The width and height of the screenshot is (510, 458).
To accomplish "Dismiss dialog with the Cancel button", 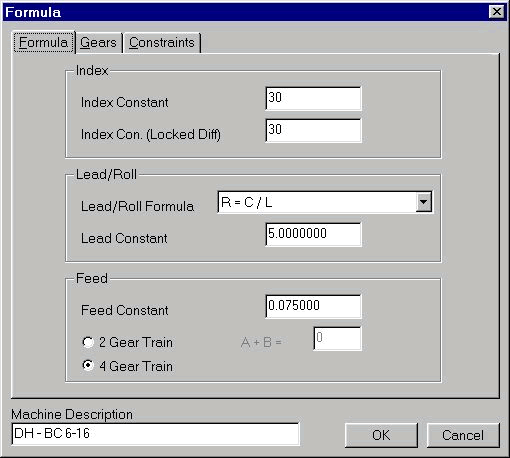I will pos(463,435).
